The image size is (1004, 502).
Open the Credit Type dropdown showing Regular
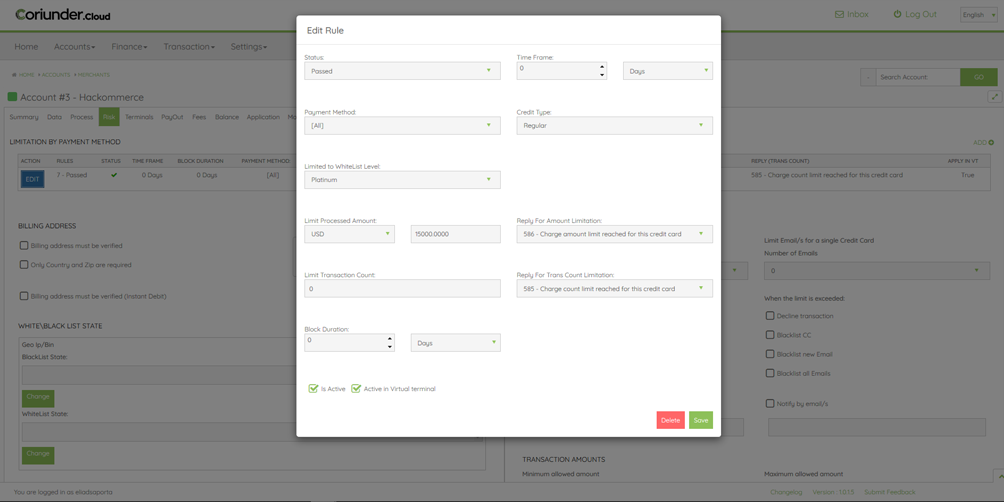click(615, 126)
